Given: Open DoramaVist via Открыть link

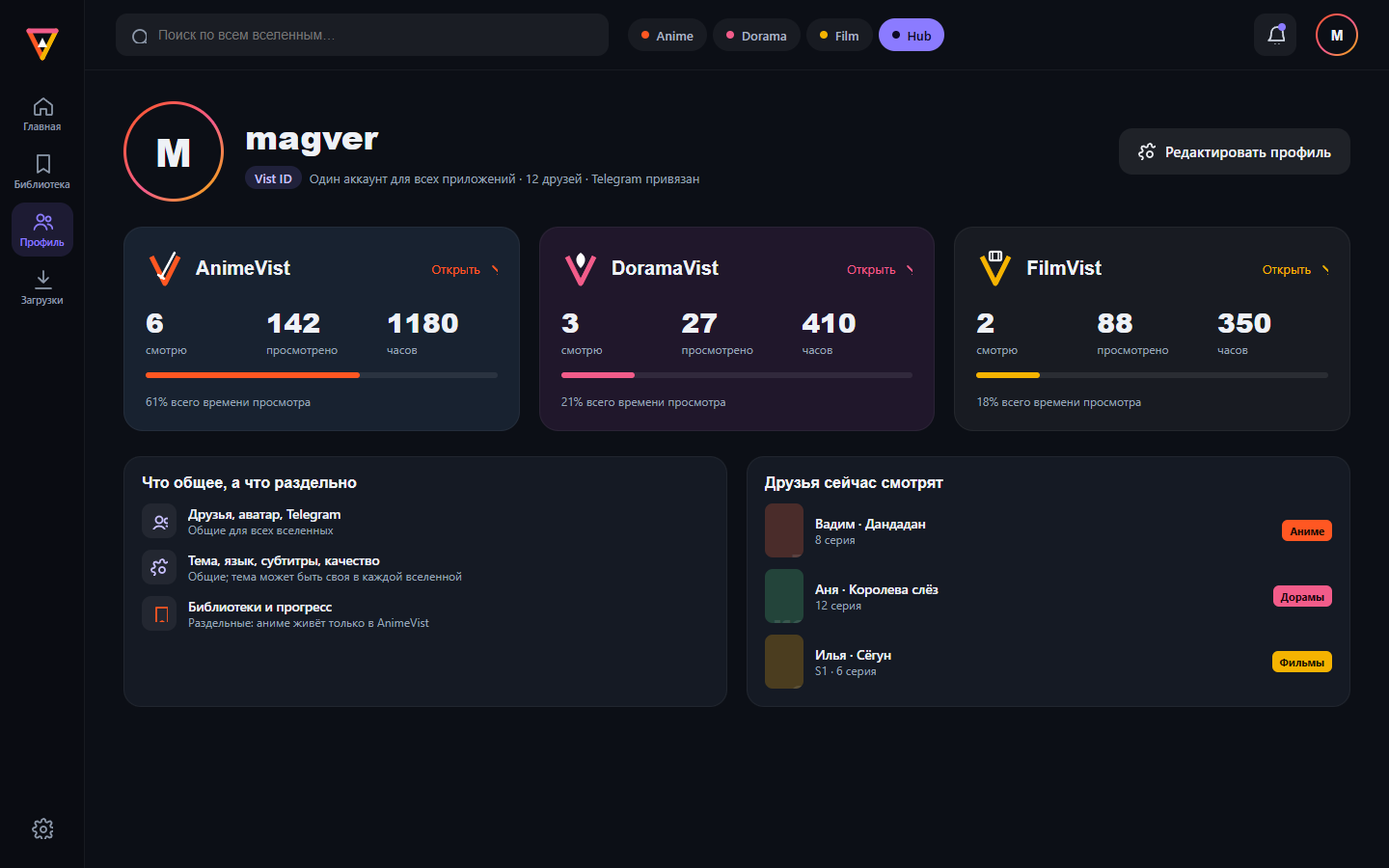Looking at the screenshot, I should click(x=880, y=269).
